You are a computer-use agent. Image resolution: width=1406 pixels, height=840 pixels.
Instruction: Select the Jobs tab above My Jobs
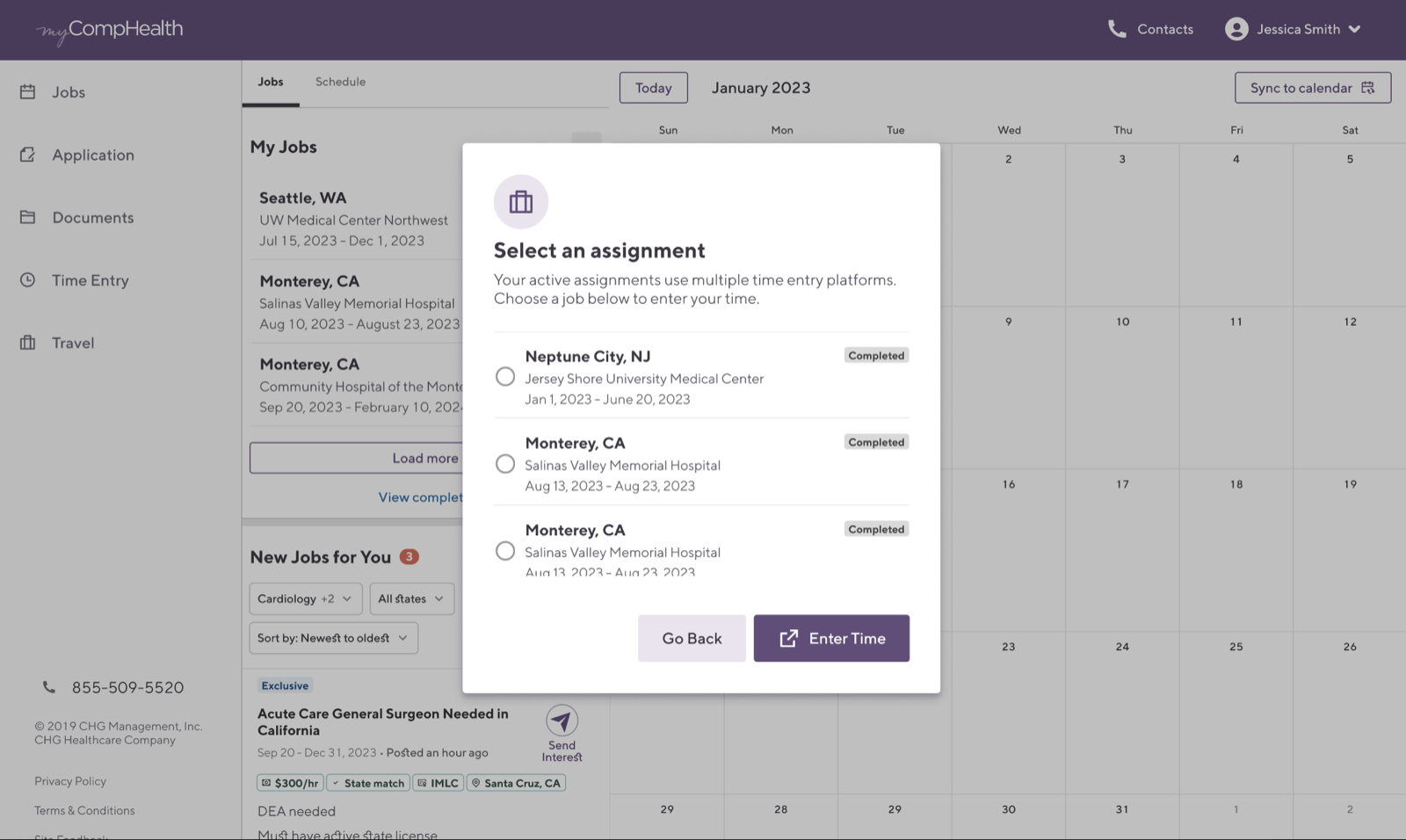click(x=270, y=82)
